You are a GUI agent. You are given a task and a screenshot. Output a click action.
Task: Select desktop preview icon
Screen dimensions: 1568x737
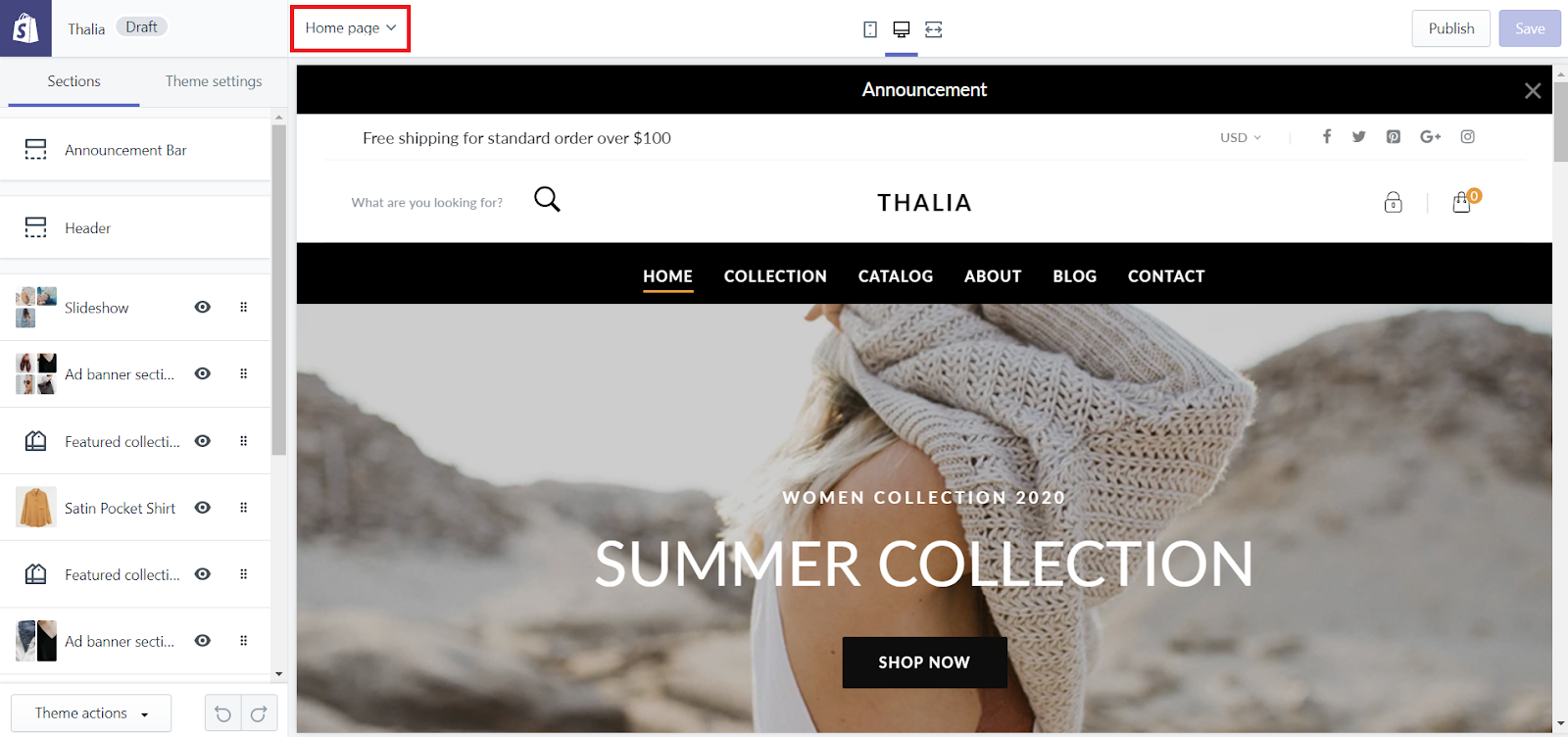coord(902,29)
